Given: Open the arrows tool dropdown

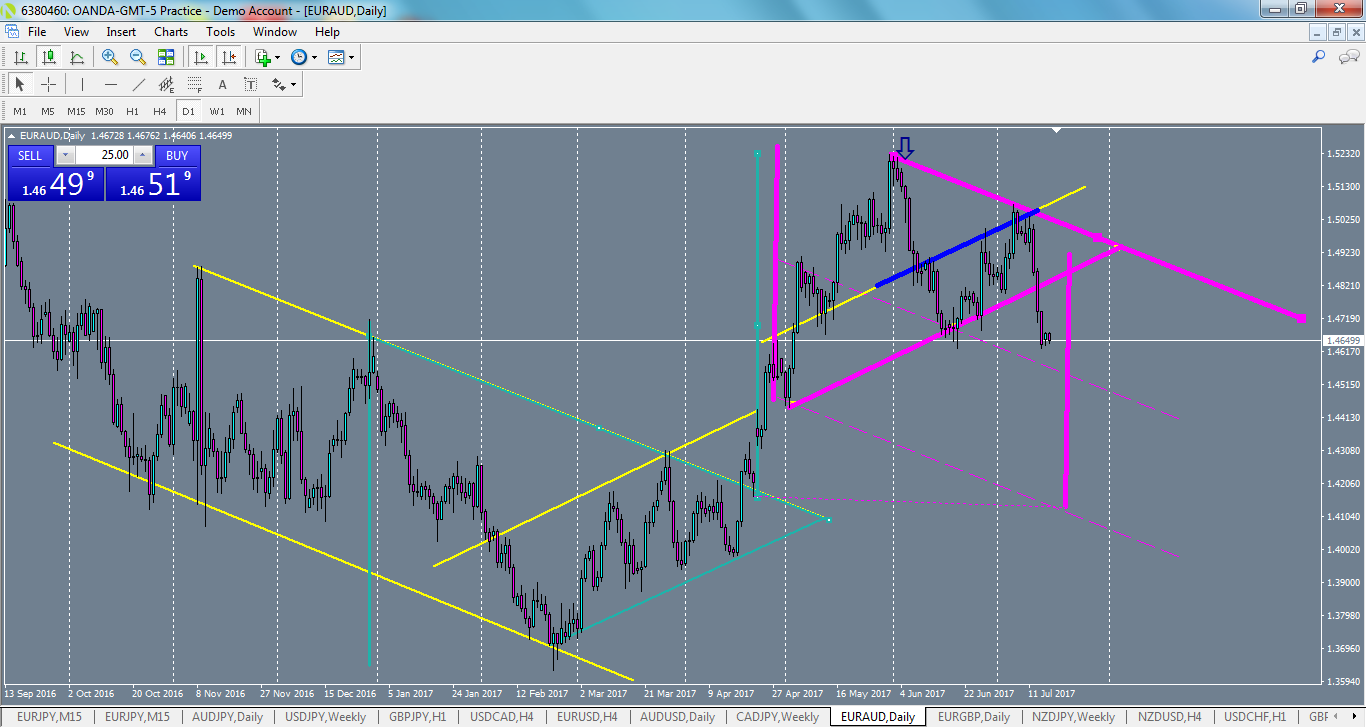Looking at the screenshot, I should [293, 84].
